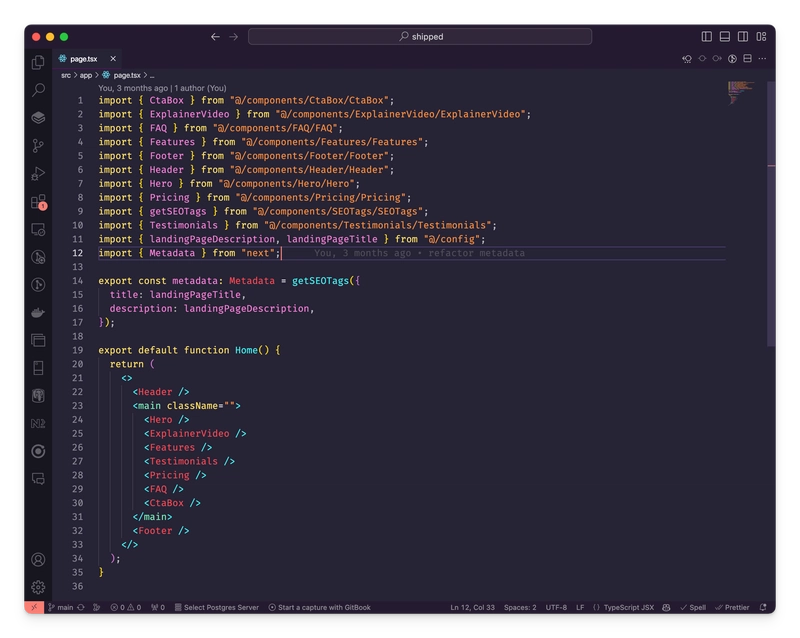Click the '<Testimonials />' tag on line 27
The image size is (800, 638).
[189, 461]
